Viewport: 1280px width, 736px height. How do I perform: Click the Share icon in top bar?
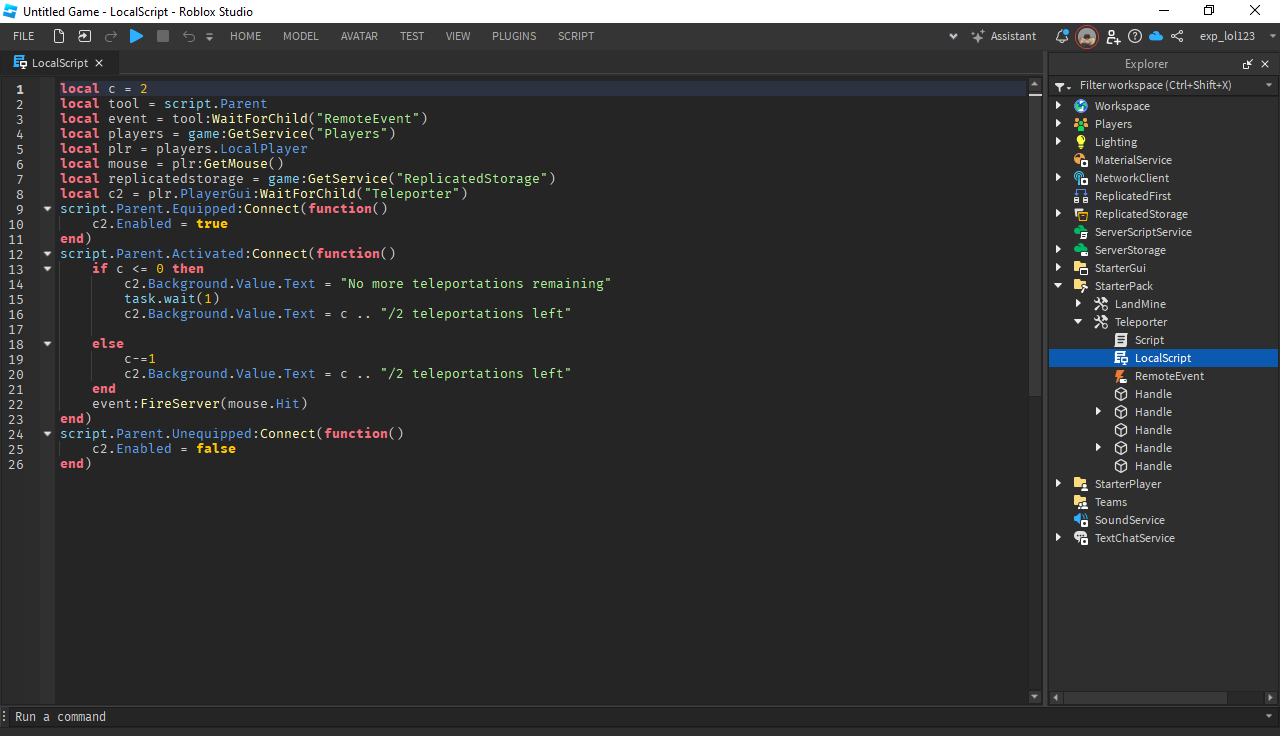pos(1177,36)
